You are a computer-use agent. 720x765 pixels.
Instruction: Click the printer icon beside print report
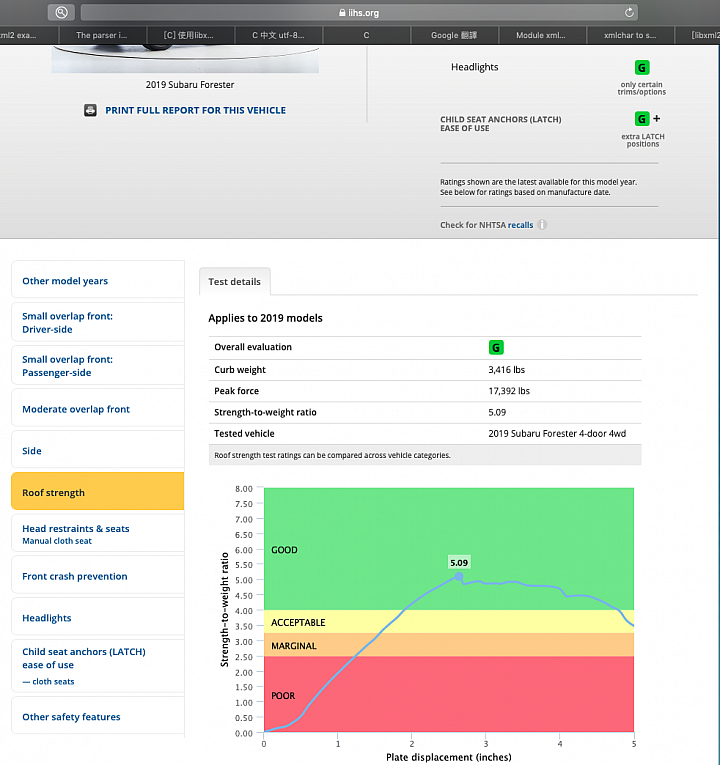click(x=90, y=110)
